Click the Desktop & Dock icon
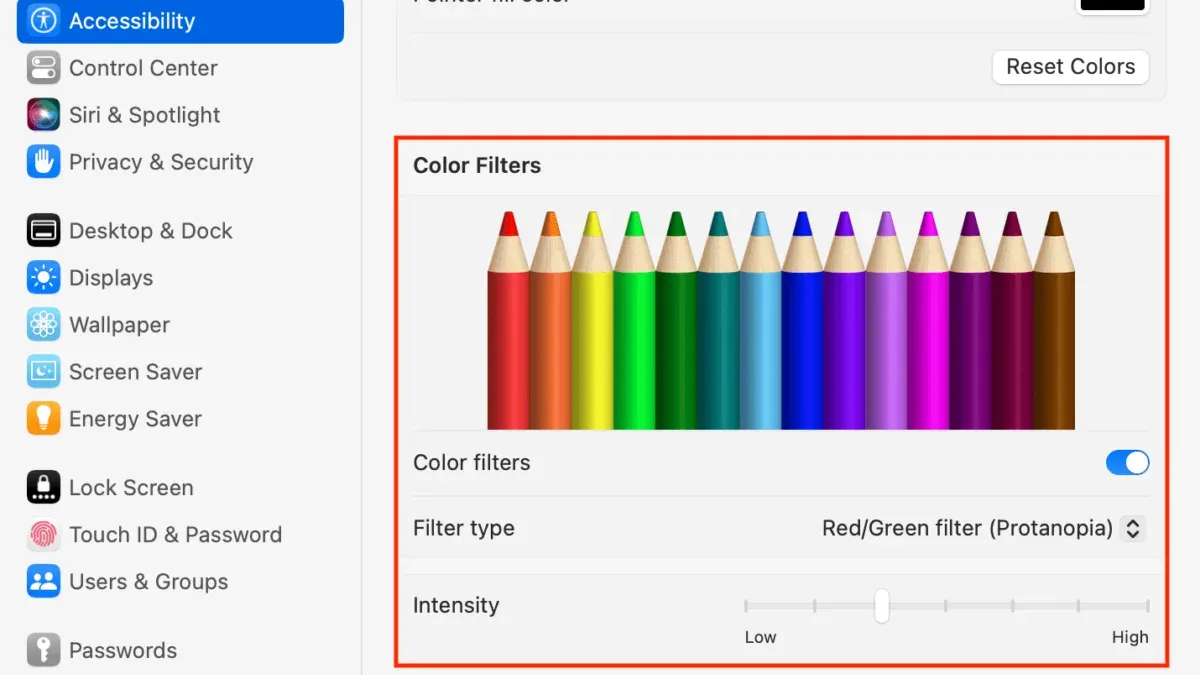 coord(43,231)
